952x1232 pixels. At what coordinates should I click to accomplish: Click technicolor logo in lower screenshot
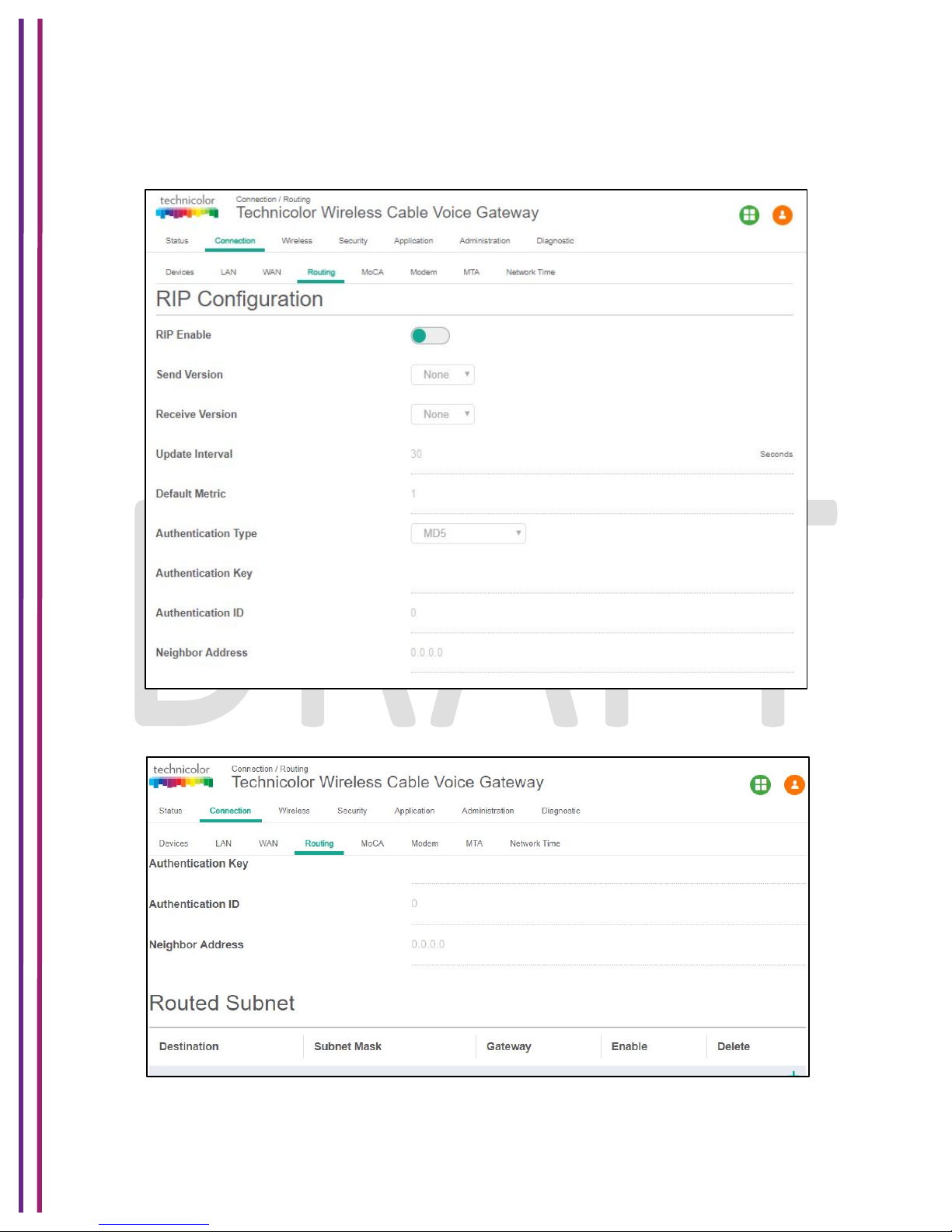tap(181, 776)
